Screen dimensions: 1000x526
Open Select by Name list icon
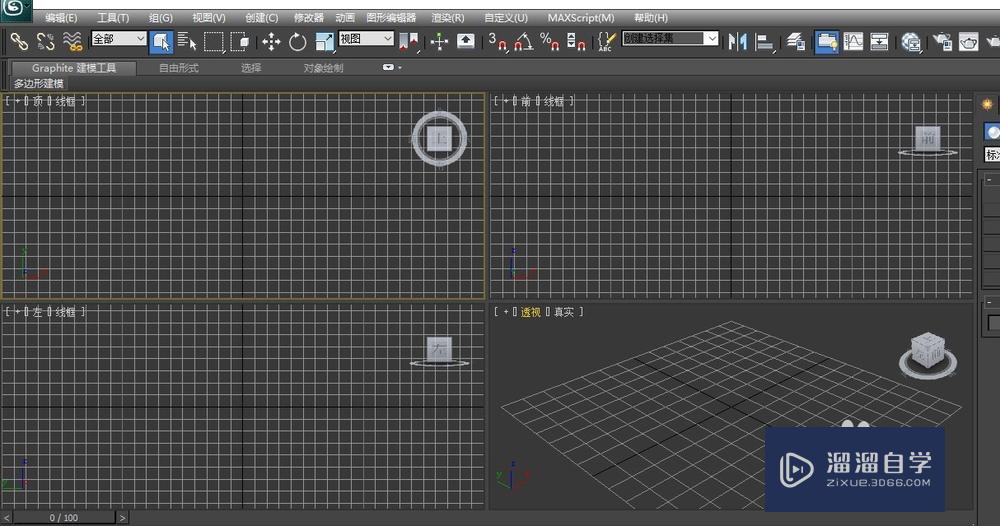187,41
